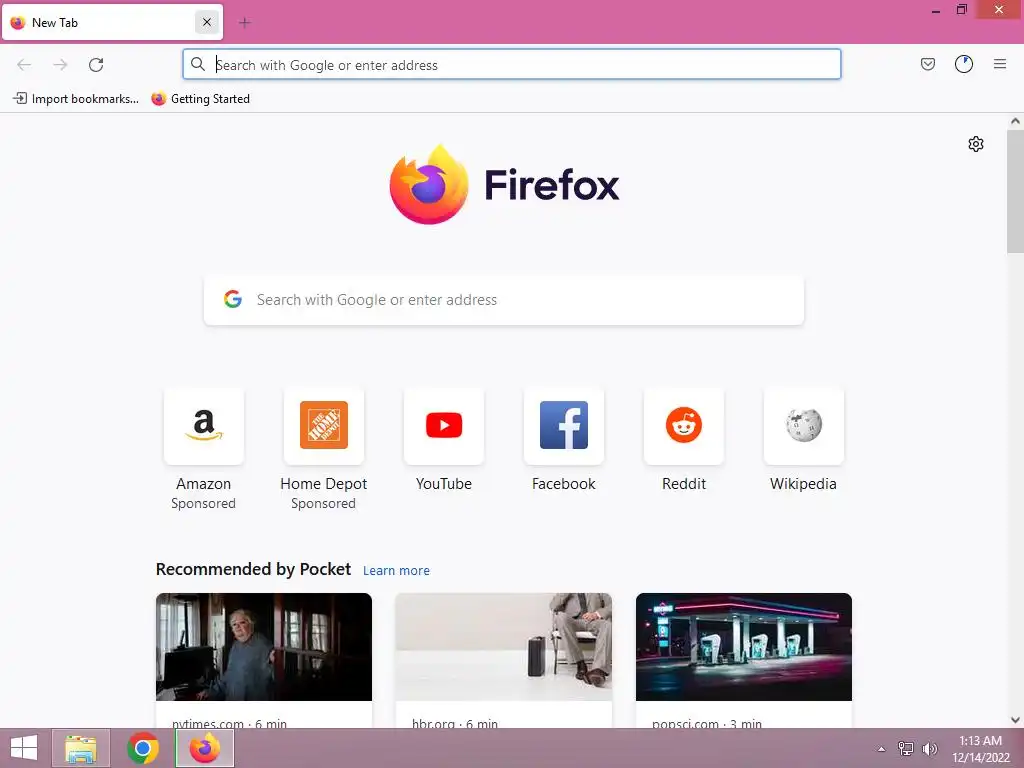Image resolution: width=1024 pixels, height=768 pixels.
Task: Focus the address bar field
Action: tap(511, 65)
